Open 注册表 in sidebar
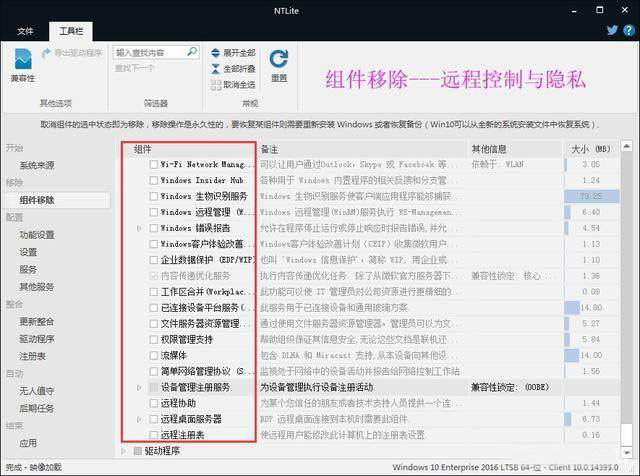Screen dimensions: 640x476 (x=32, y=356)
